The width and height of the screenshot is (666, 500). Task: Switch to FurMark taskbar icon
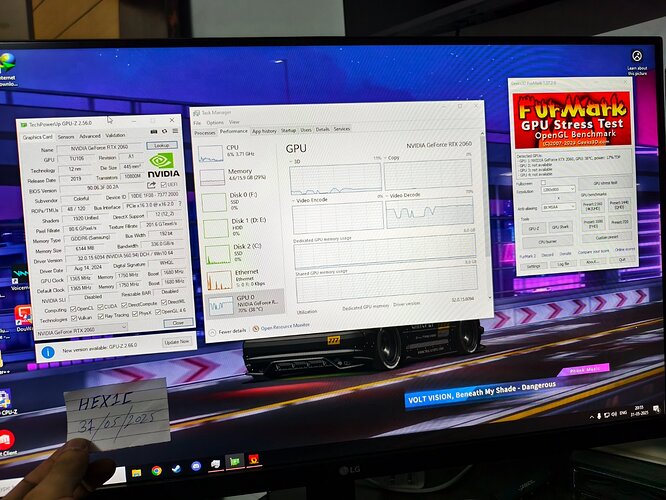(254, 459)
